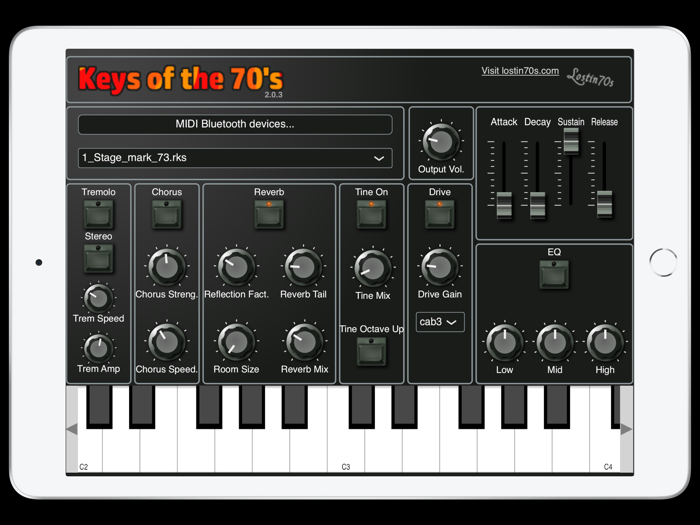The height and width of the screenshot is (525, 700).
Task: Click the Reverb Tail knob
Action: point(303,267)
